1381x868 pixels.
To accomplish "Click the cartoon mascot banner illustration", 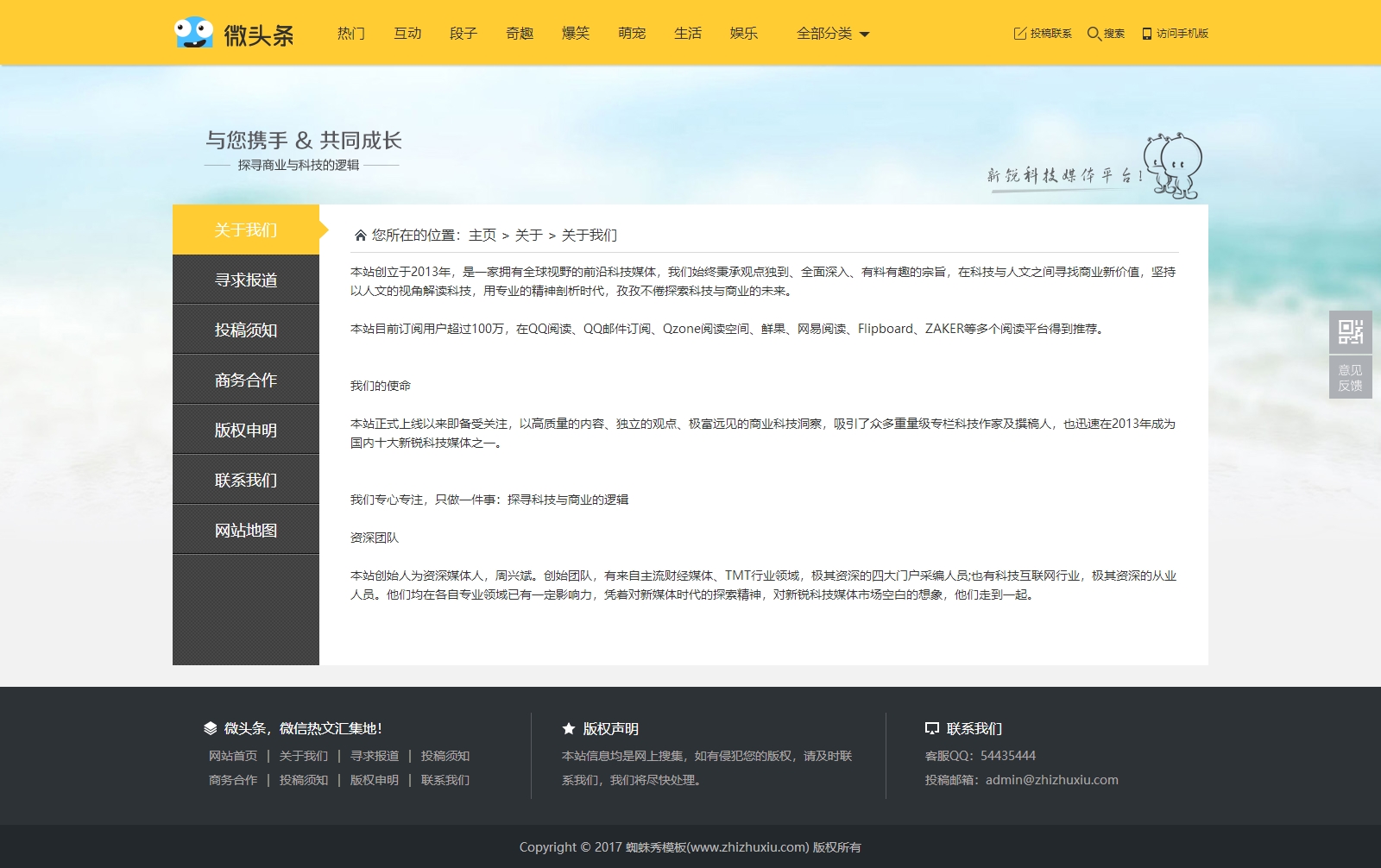I will [x=1172, y=166].
